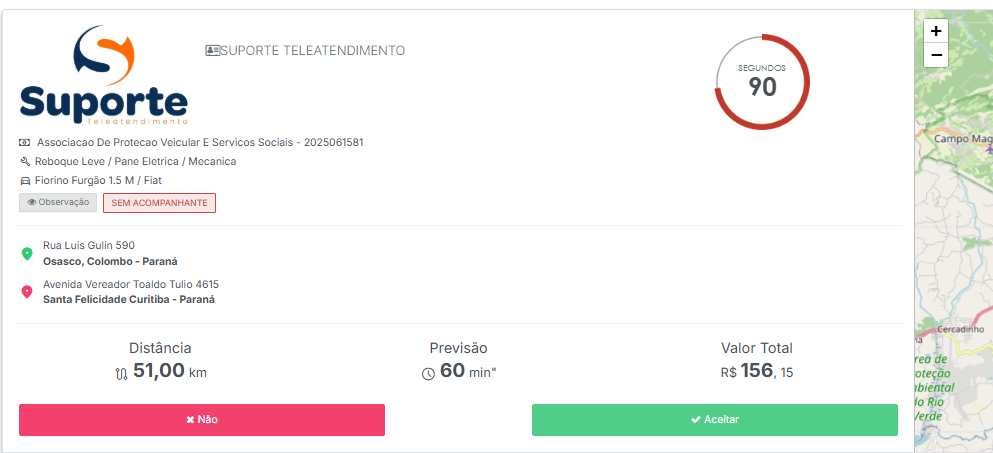Click the wrench icon beside Reboque Leve
This screenshot has width=993, height=453.
tap(25, 162)
